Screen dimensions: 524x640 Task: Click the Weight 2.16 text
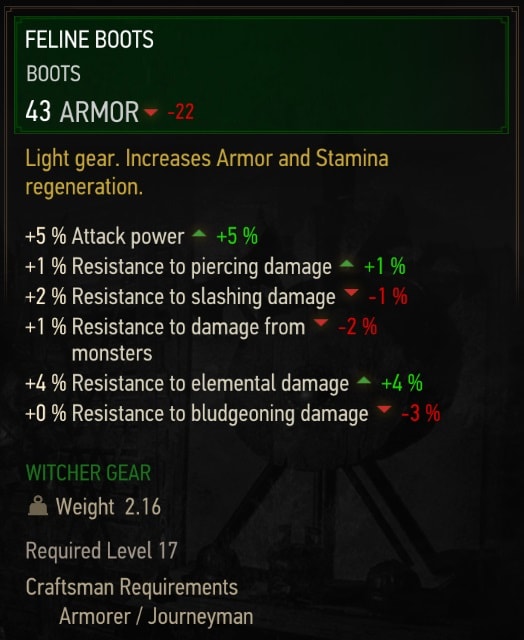pyautogui.click(x=109, y=507)
